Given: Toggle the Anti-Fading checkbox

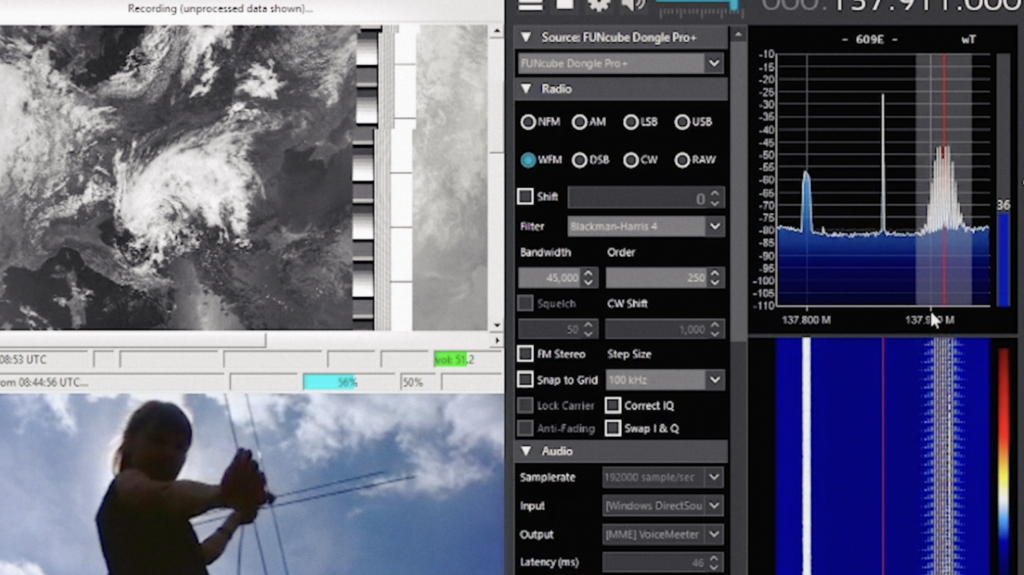Looking at the screenshot, I should 525,428.
